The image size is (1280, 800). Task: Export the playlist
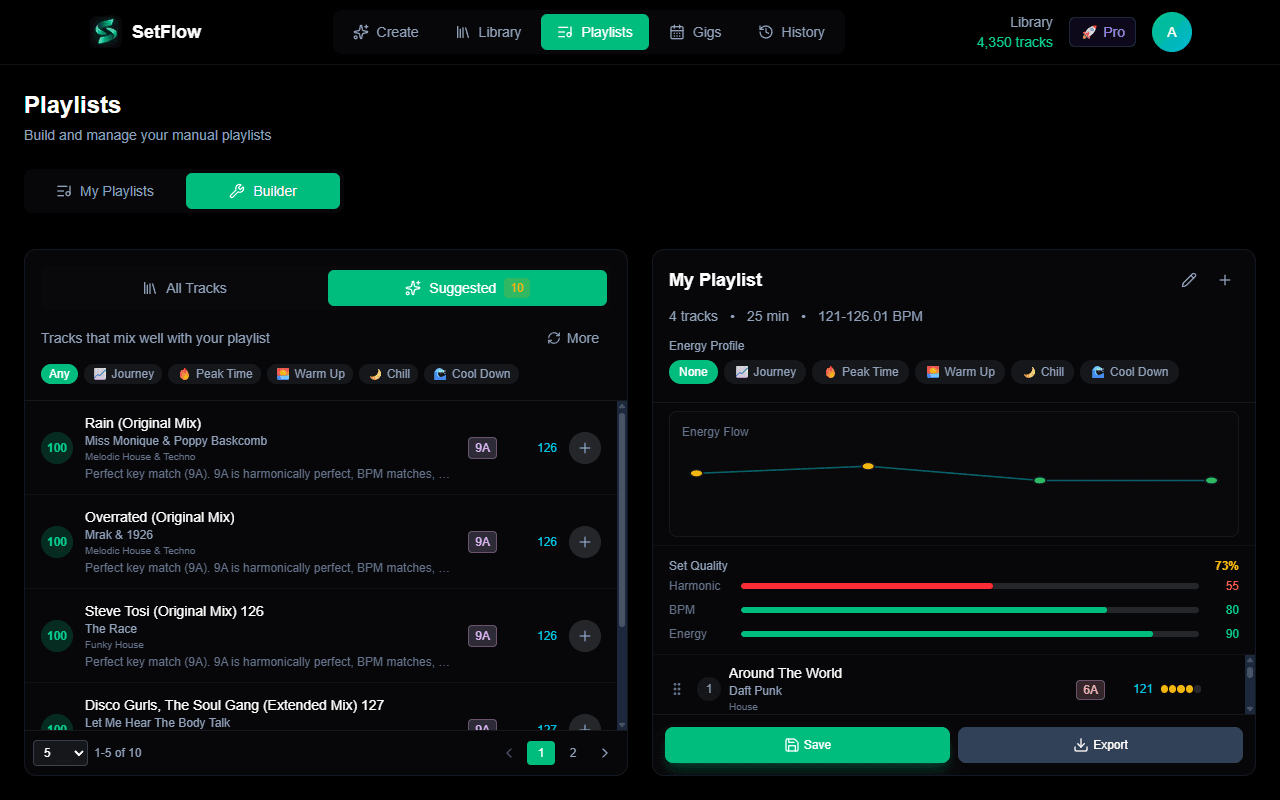1100,744
